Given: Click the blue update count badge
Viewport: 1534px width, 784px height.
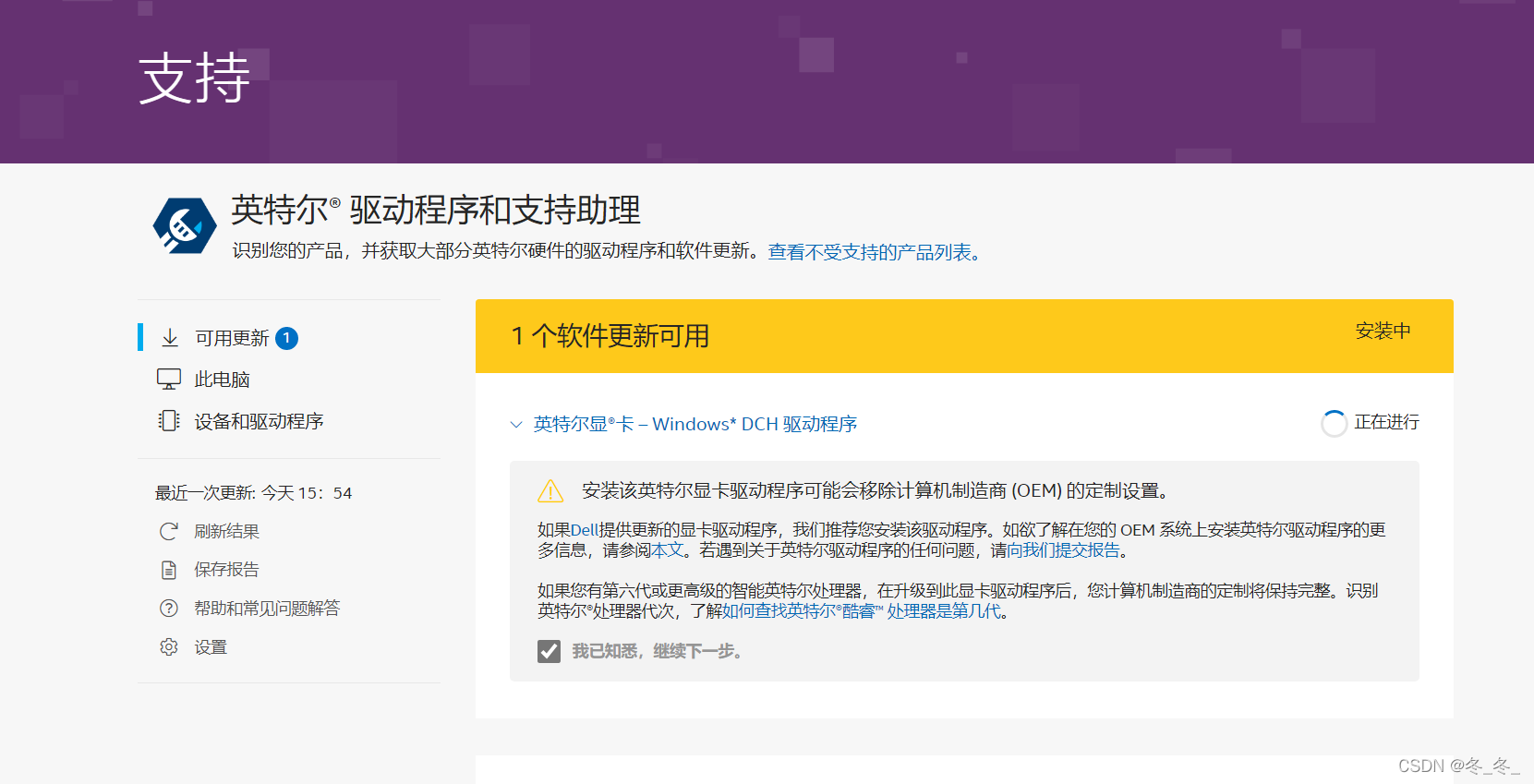Looking at the screenshot, I should pos(287,338).
